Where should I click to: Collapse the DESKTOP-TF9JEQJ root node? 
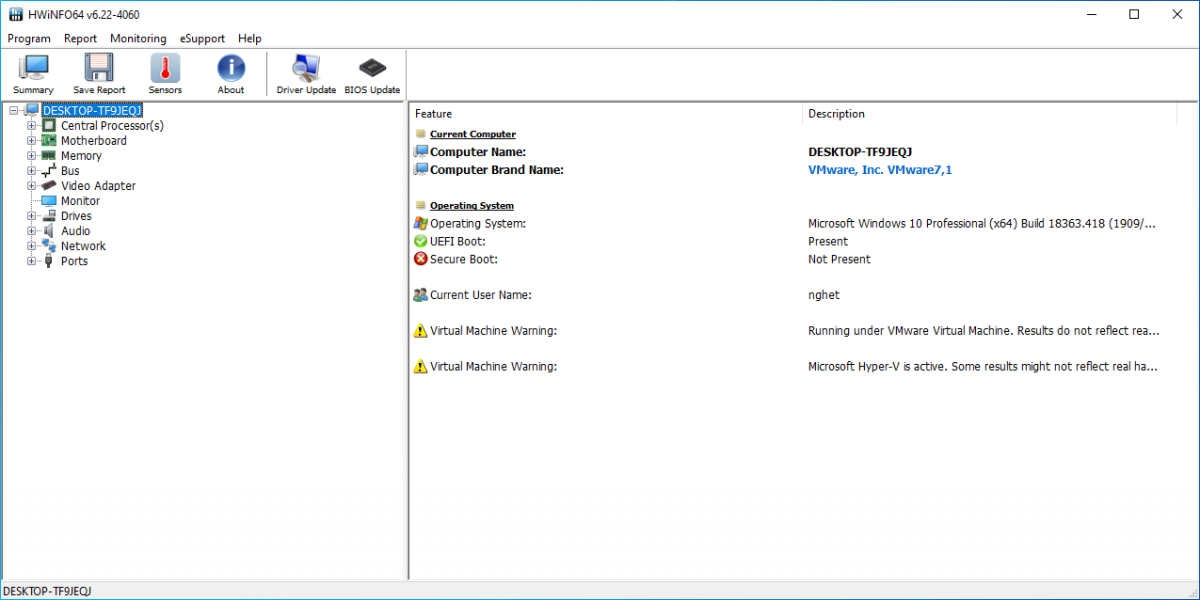14,111
